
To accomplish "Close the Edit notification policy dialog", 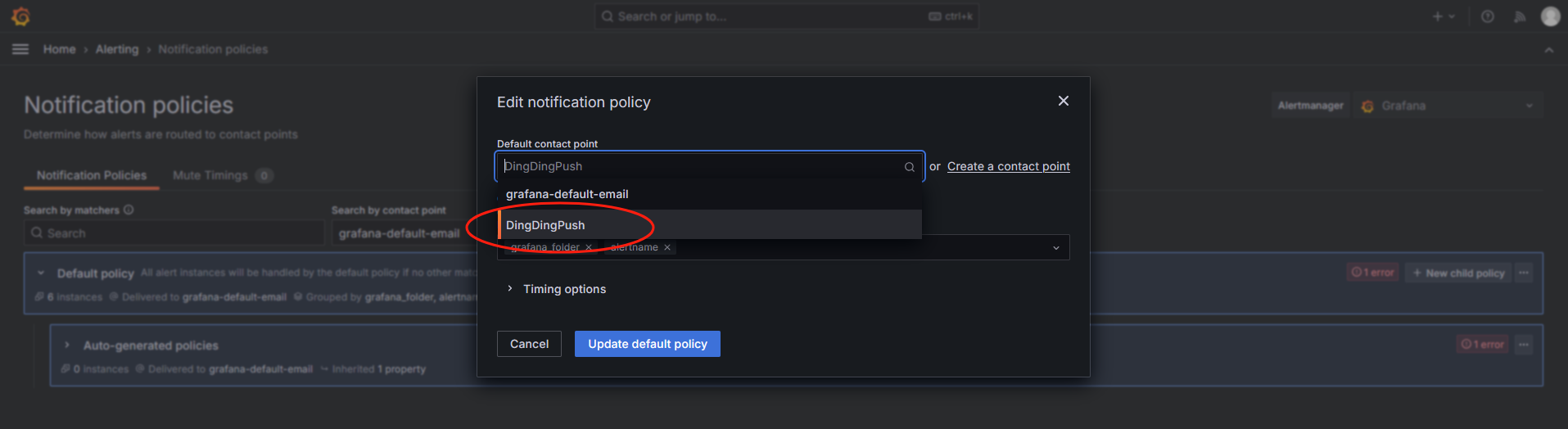I will pos(1063,101).
